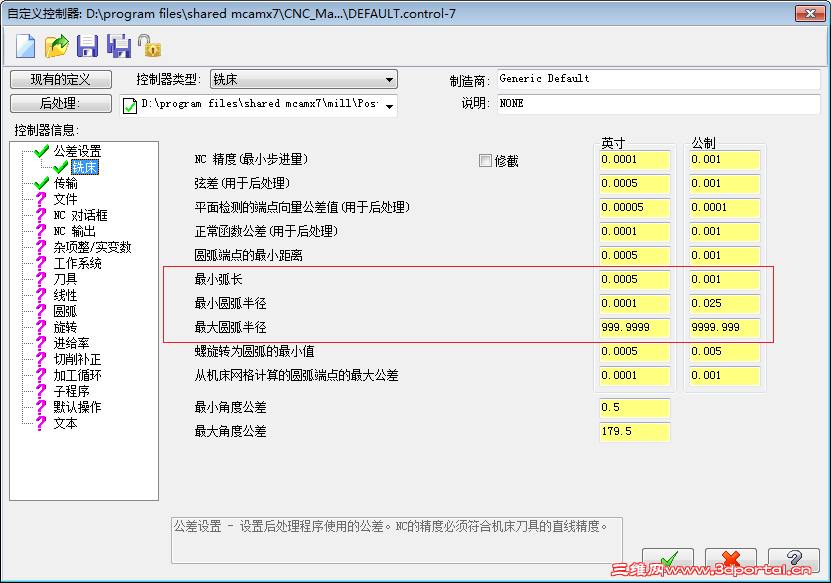Image resolution: width=831 pixels, height=583 pixels.
Task: Select 工作系统 tree item
Action: (x=77, y=263)
